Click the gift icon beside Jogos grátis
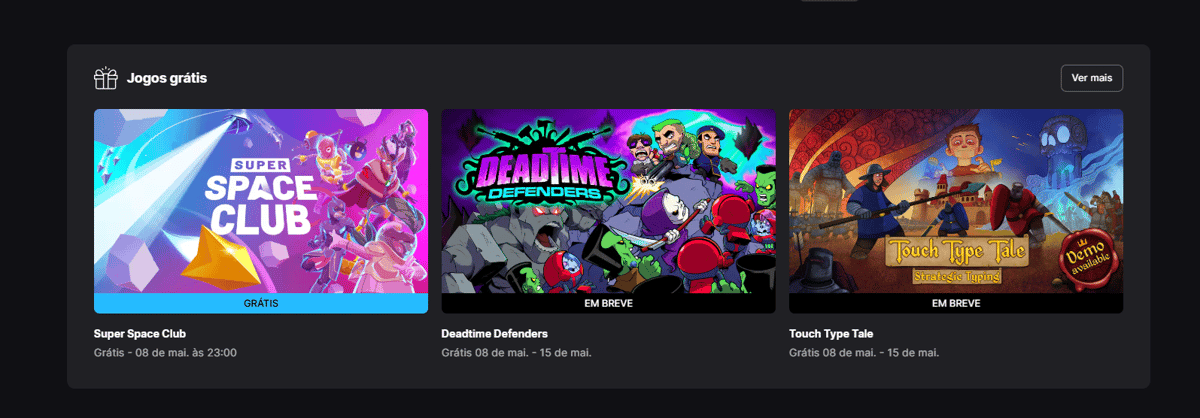The image size is (1200, 418). point(105,78)
